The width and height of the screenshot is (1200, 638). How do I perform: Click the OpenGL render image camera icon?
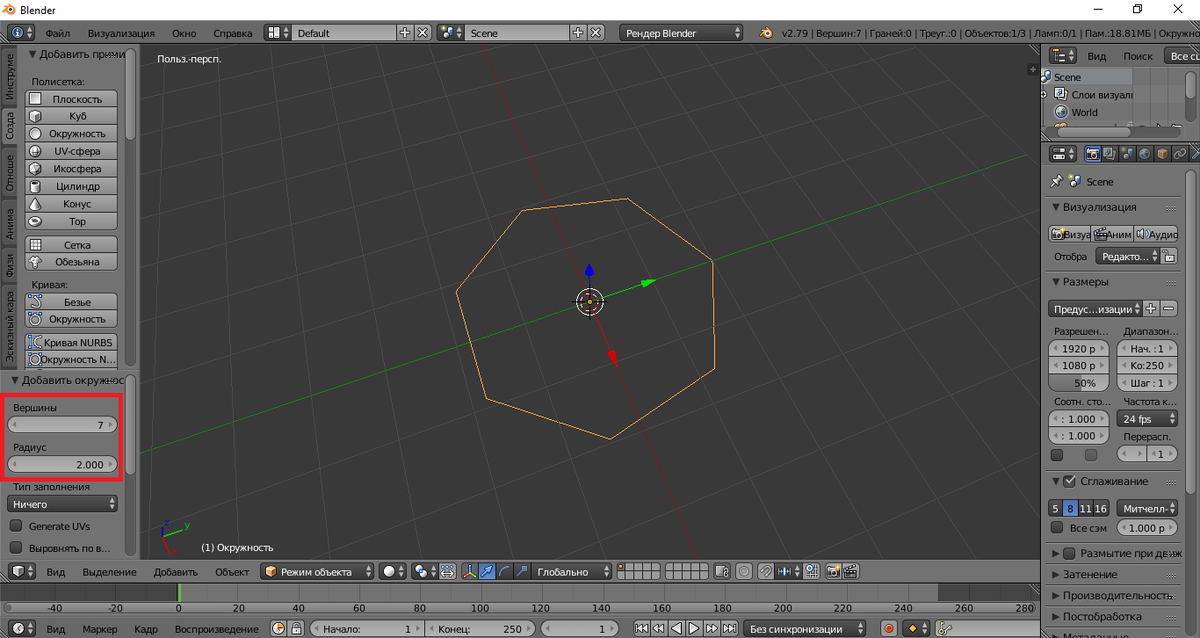(833, 572)
